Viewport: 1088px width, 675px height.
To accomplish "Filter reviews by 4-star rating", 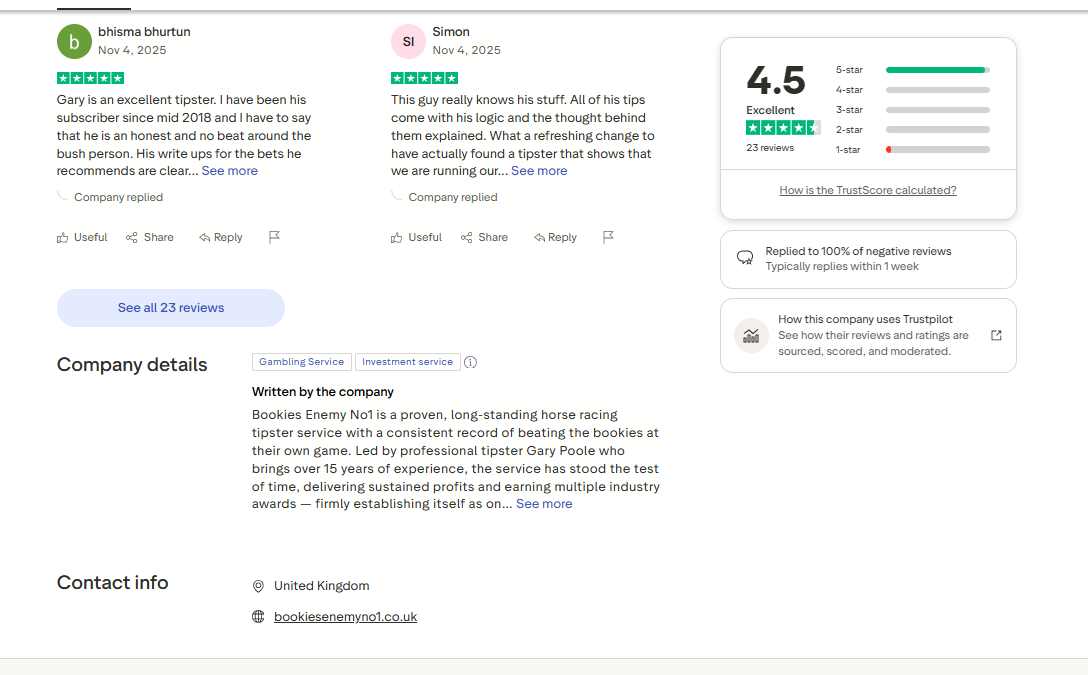I will pyautogui.click(x=912, y=90).
